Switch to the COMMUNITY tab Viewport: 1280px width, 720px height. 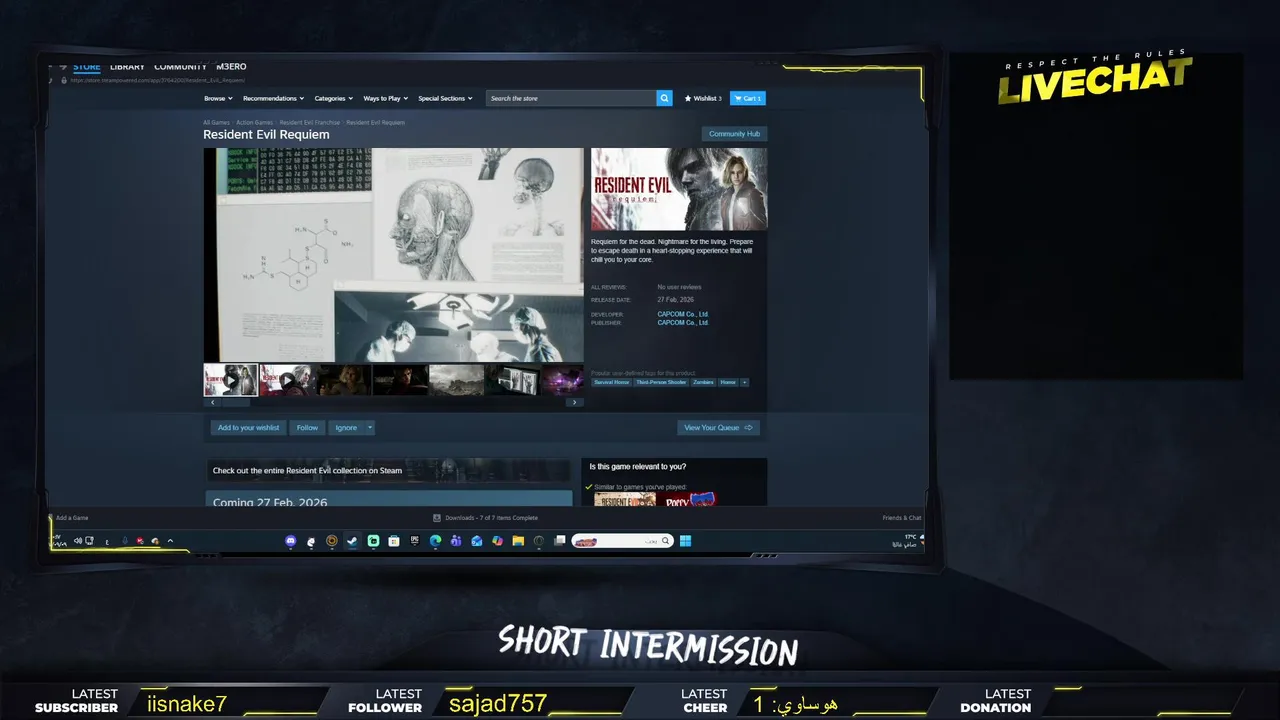180,67
